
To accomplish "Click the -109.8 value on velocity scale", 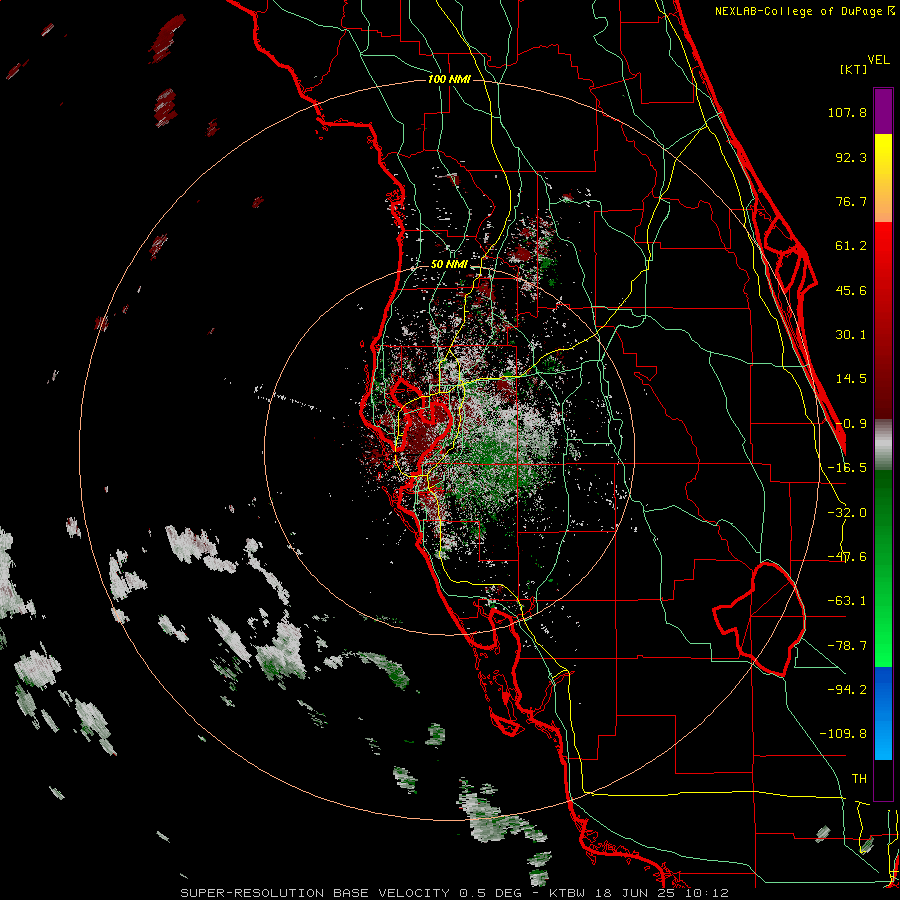I will [x=843, y=734].
